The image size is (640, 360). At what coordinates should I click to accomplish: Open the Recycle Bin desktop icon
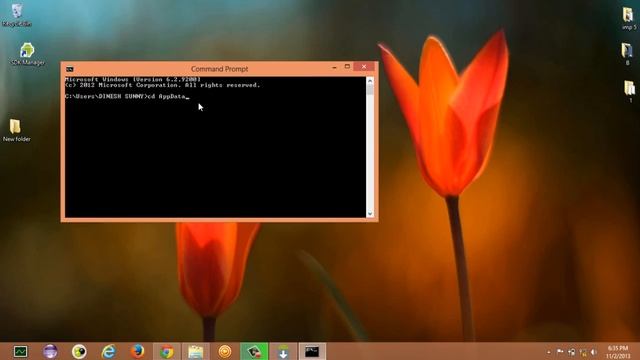(x=17, y=15)
